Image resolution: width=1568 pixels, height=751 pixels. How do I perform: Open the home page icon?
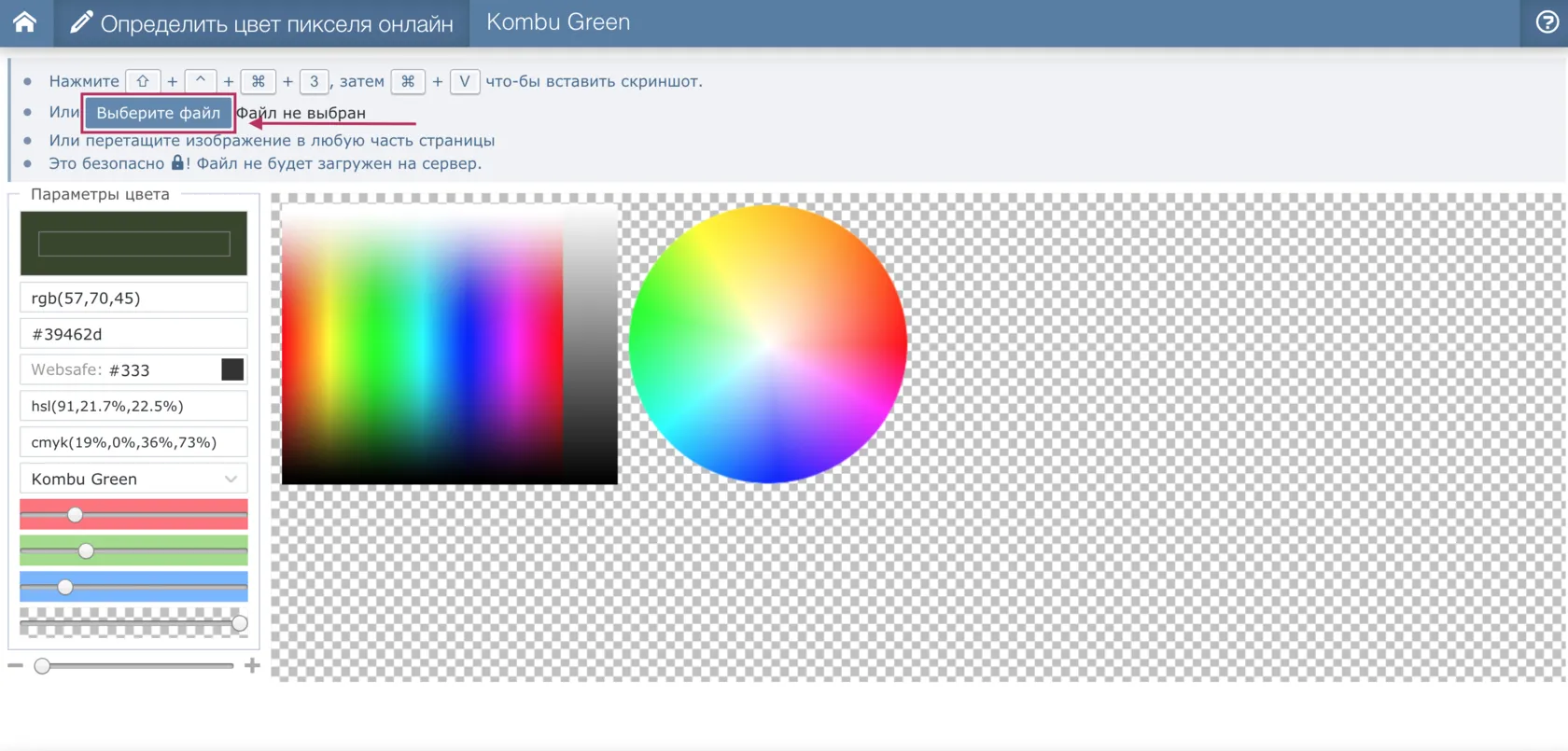25,21
